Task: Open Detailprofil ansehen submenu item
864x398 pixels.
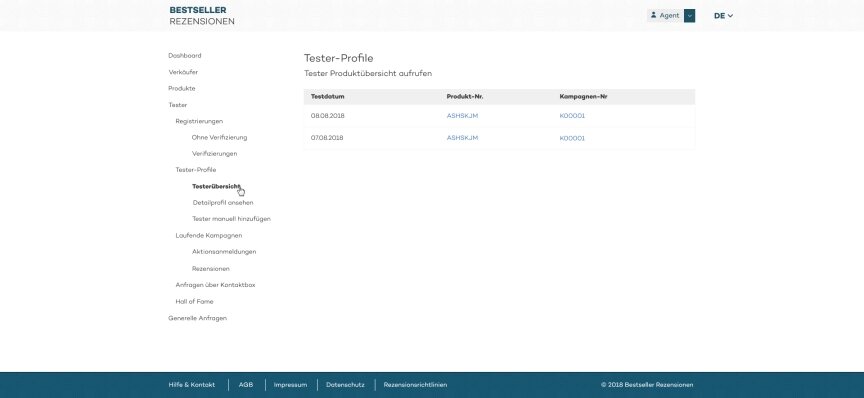Action: pyautogui.click(x=223, y=203)
